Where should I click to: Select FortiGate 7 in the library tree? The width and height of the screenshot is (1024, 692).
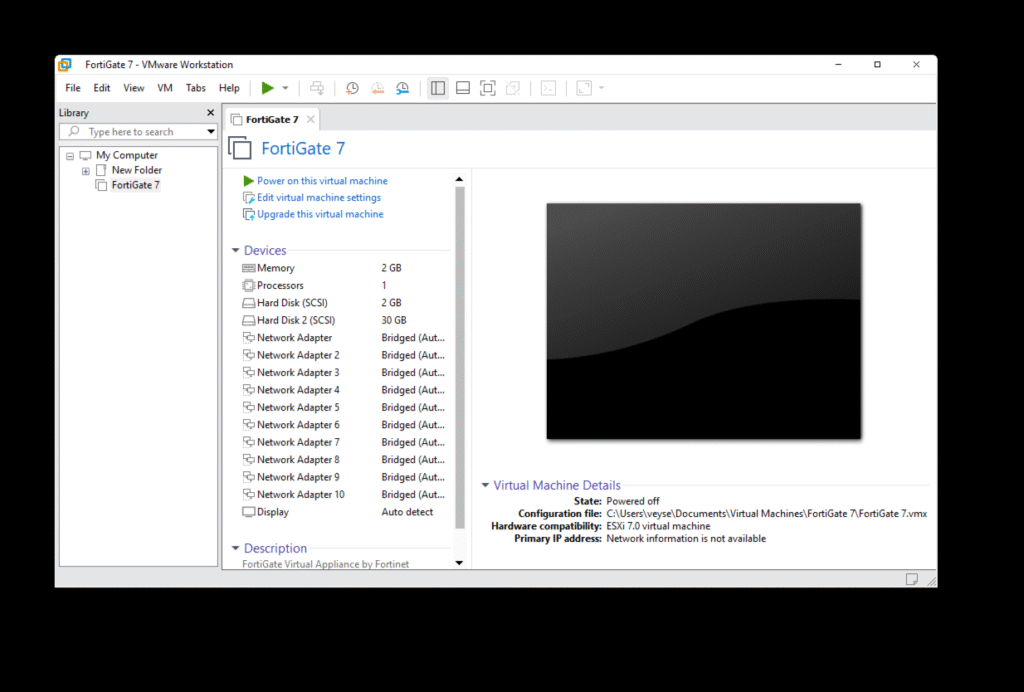(135, 185)
